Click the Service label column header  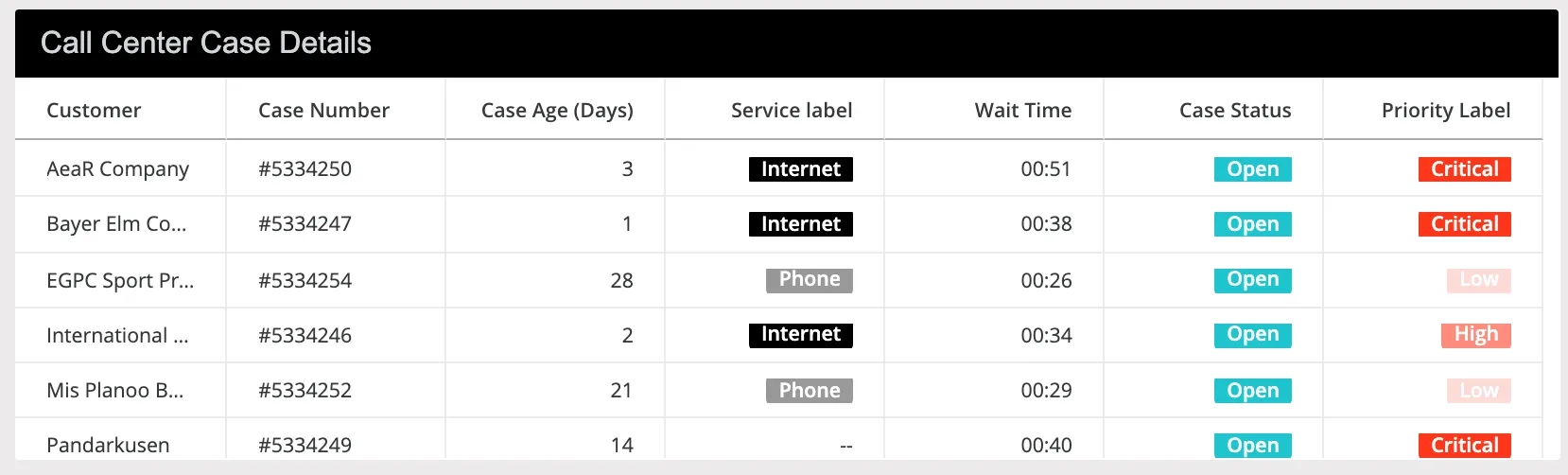point(792,111)
